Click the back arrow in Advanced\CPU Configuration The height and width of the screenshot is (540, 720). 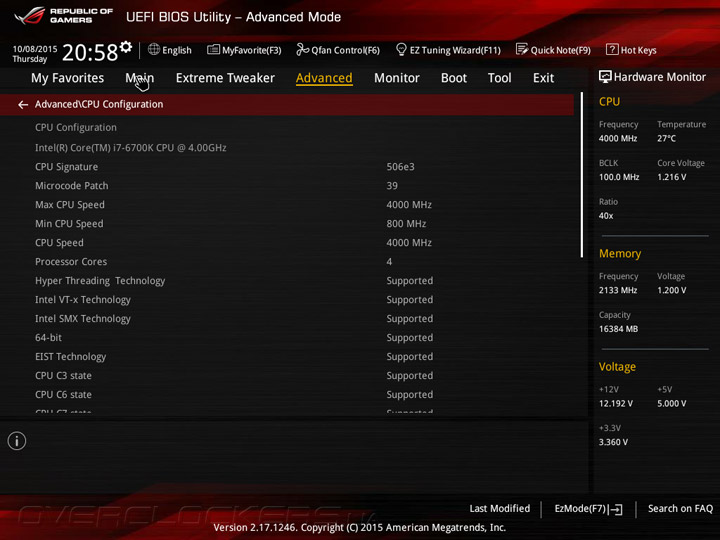[23, 105]
